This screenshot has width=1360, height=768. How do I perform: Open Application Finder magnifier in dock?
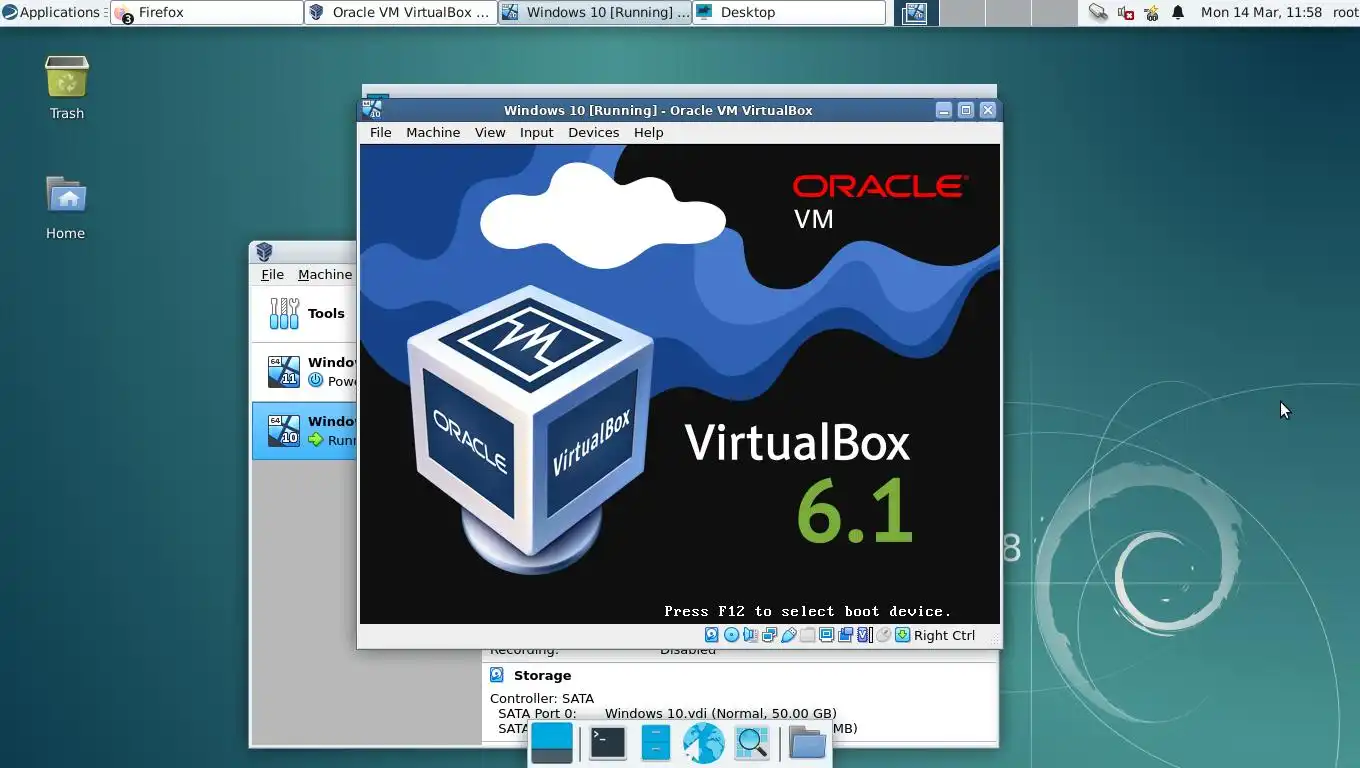pyautogui.click(x=751, y=743)
